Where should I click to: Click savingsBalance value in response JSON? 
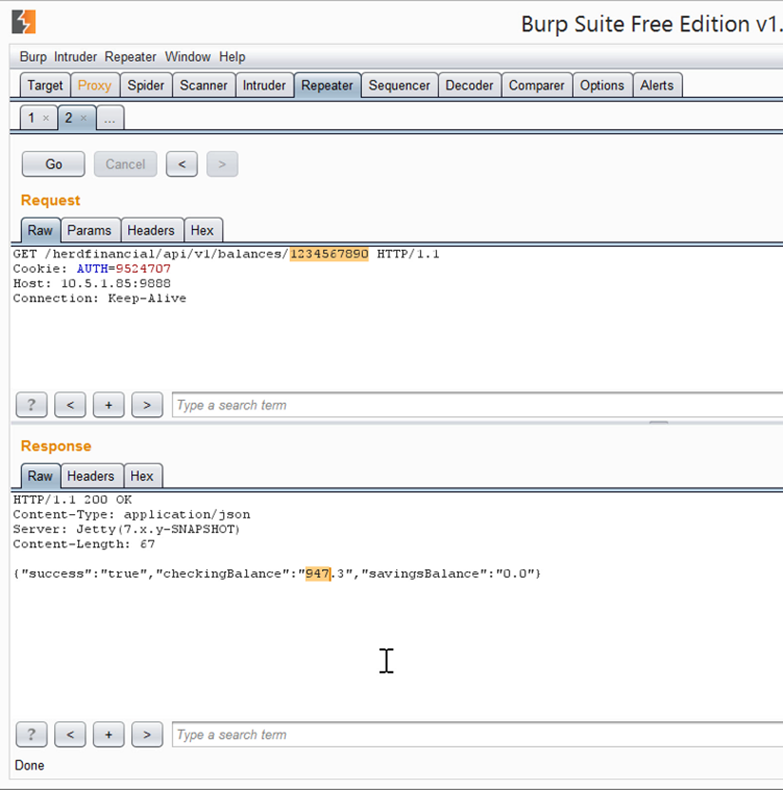pos(515,574)
